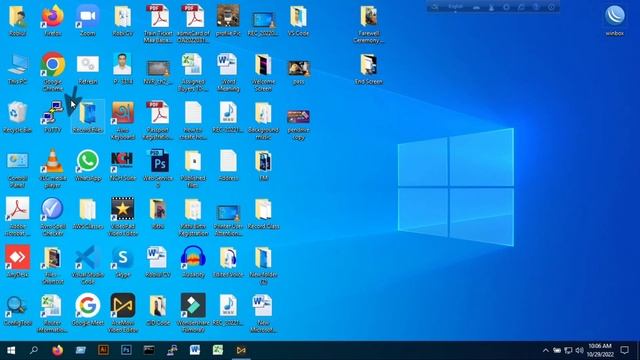
Task: Select the End Screen folder
Action: click(369, 68)
